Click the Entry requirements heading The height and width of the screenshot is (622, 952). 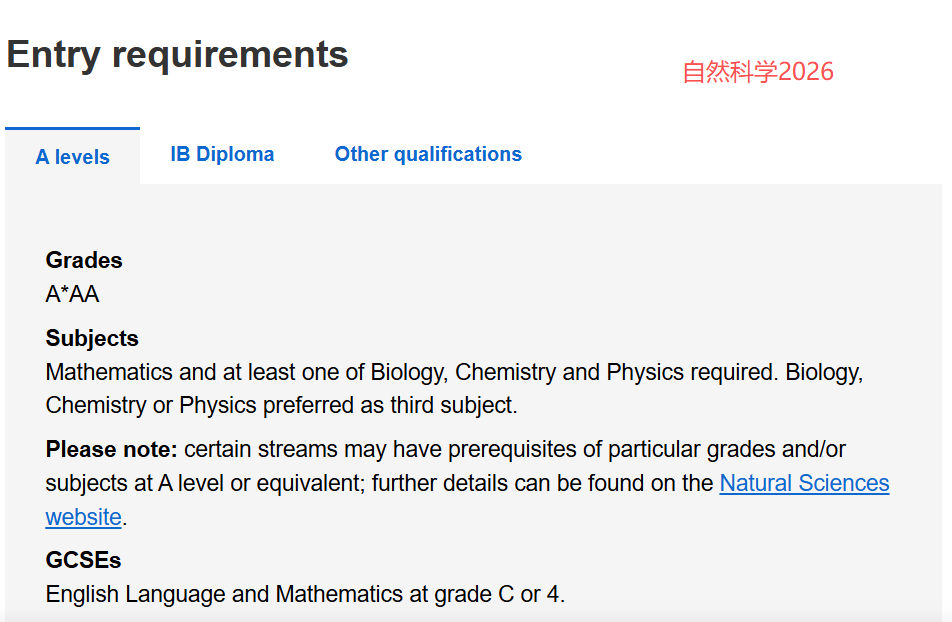coord(177,54)
